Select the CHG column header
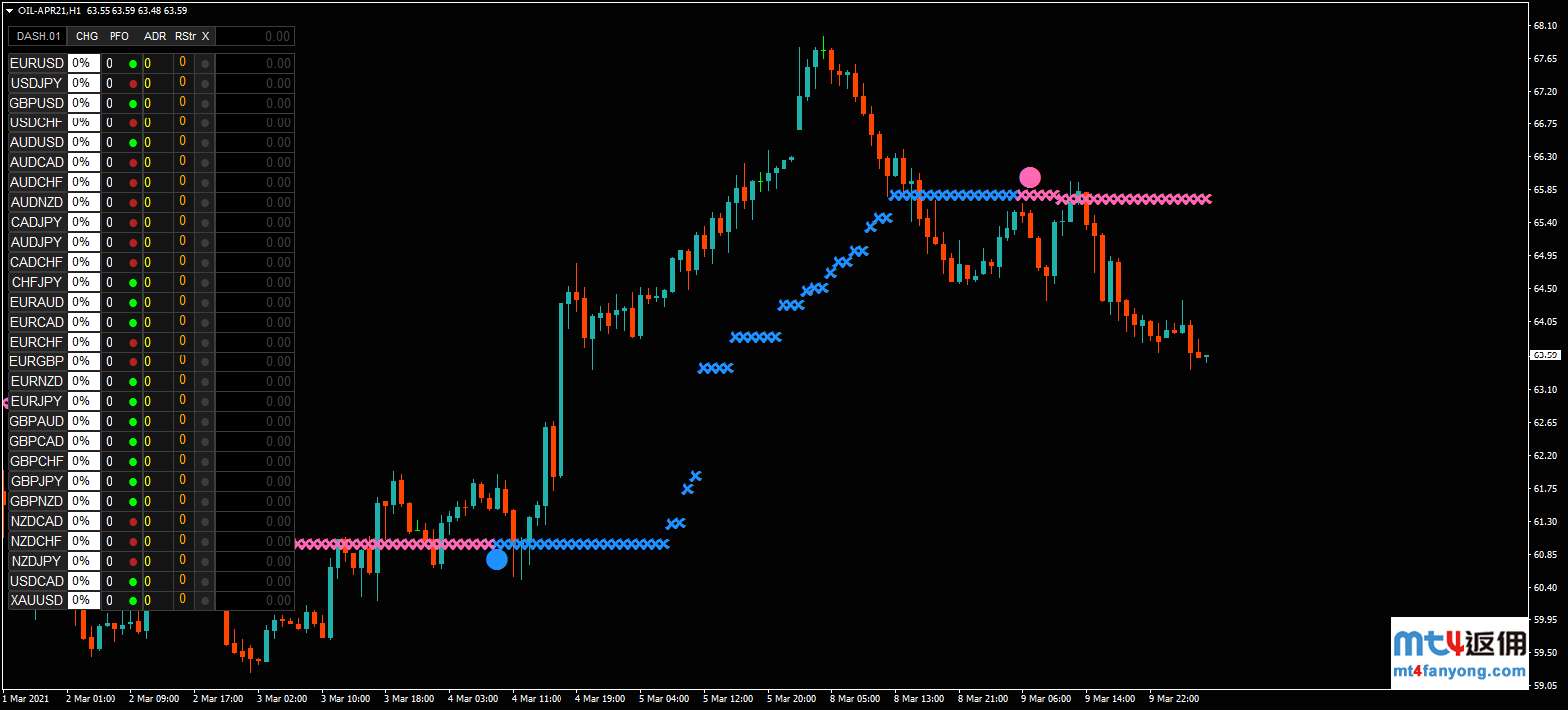1568x710 pixels. point(87,36)
